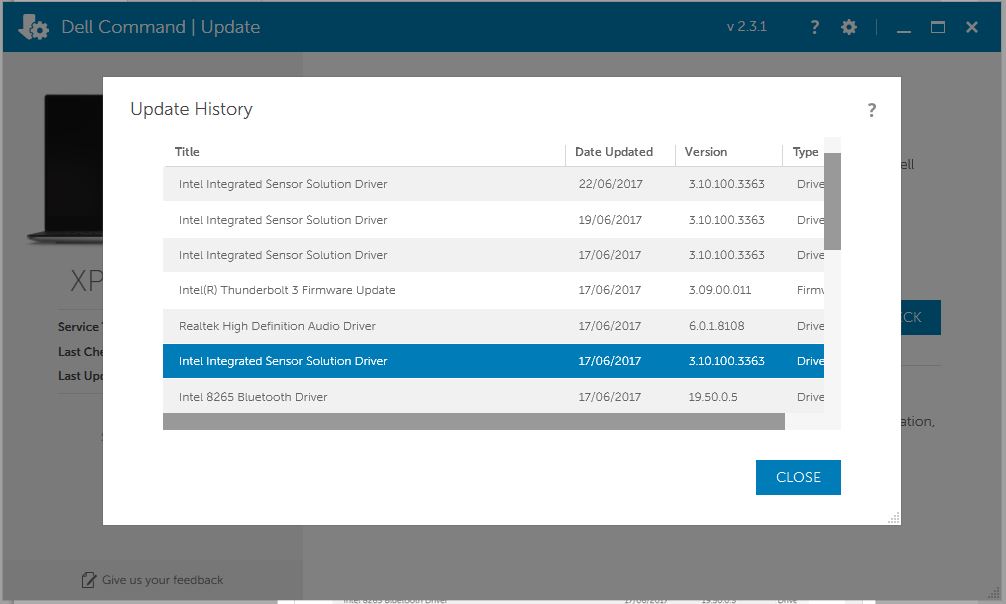Select the Intel 8265 Bluetooth Driver entry
The height and width of the screenshot is (604, 1006).
coord(400,397)
